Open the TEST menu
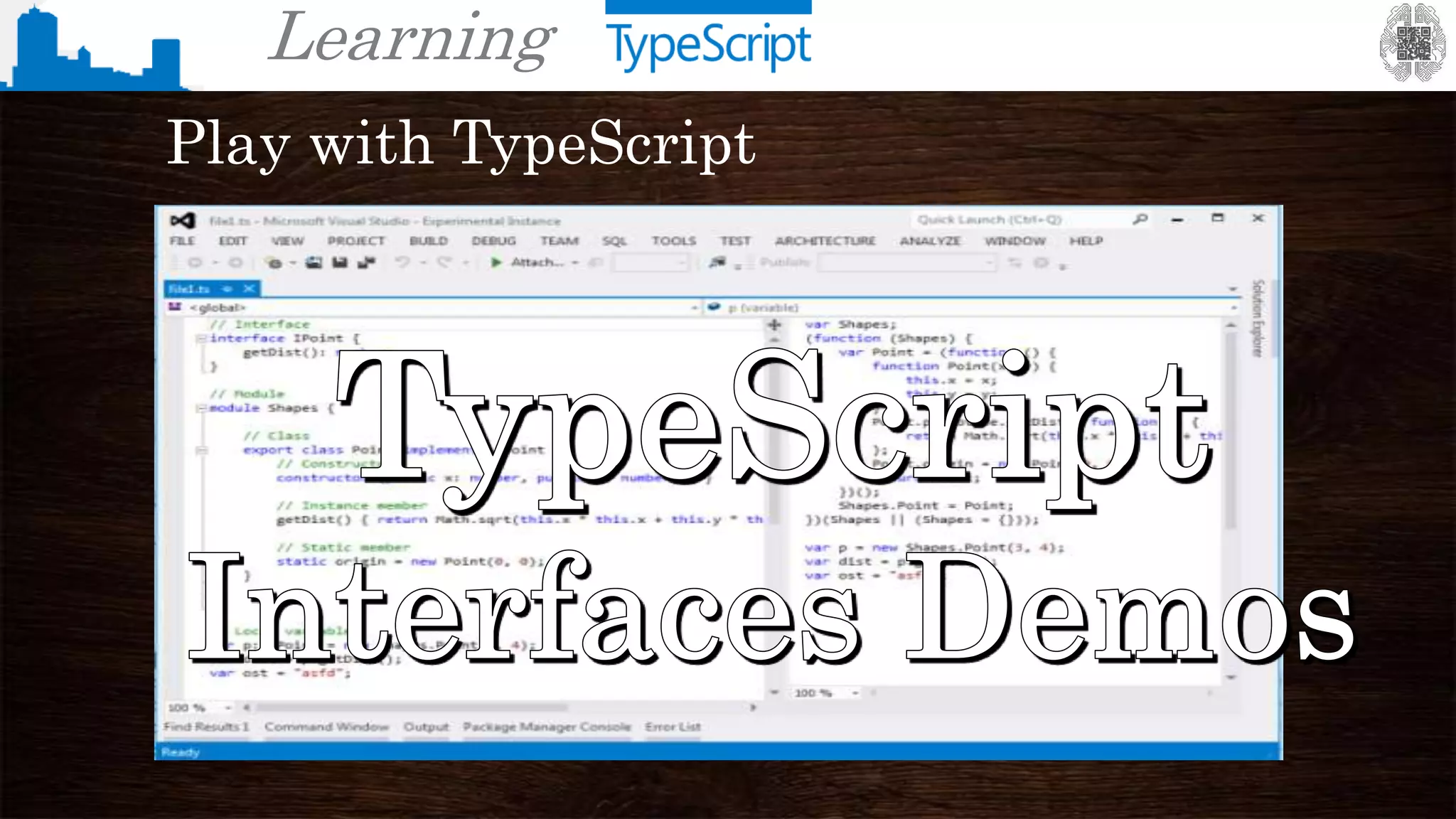1456x819 pixels. click(x=735, y=241)
